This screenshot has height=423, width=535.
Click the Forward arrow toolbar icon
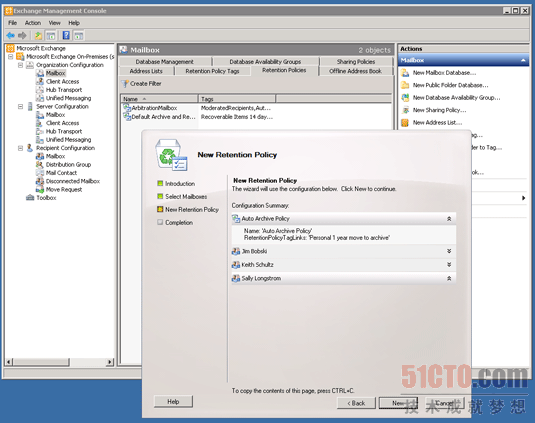pyautogui.click(x=22, y=35)
